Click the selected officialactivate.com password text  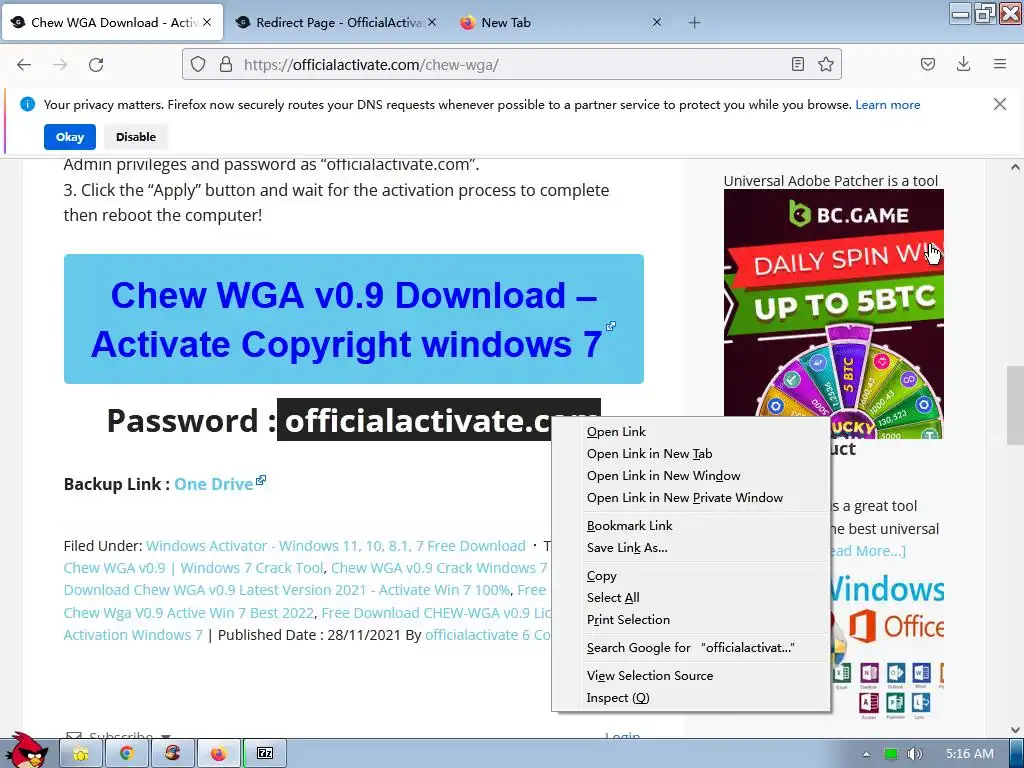click(x=417, y=420)
